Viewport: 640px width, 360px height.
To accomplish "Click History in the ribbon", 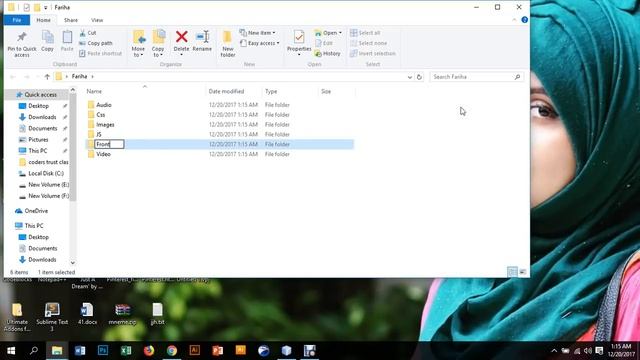I will point(327,53).
